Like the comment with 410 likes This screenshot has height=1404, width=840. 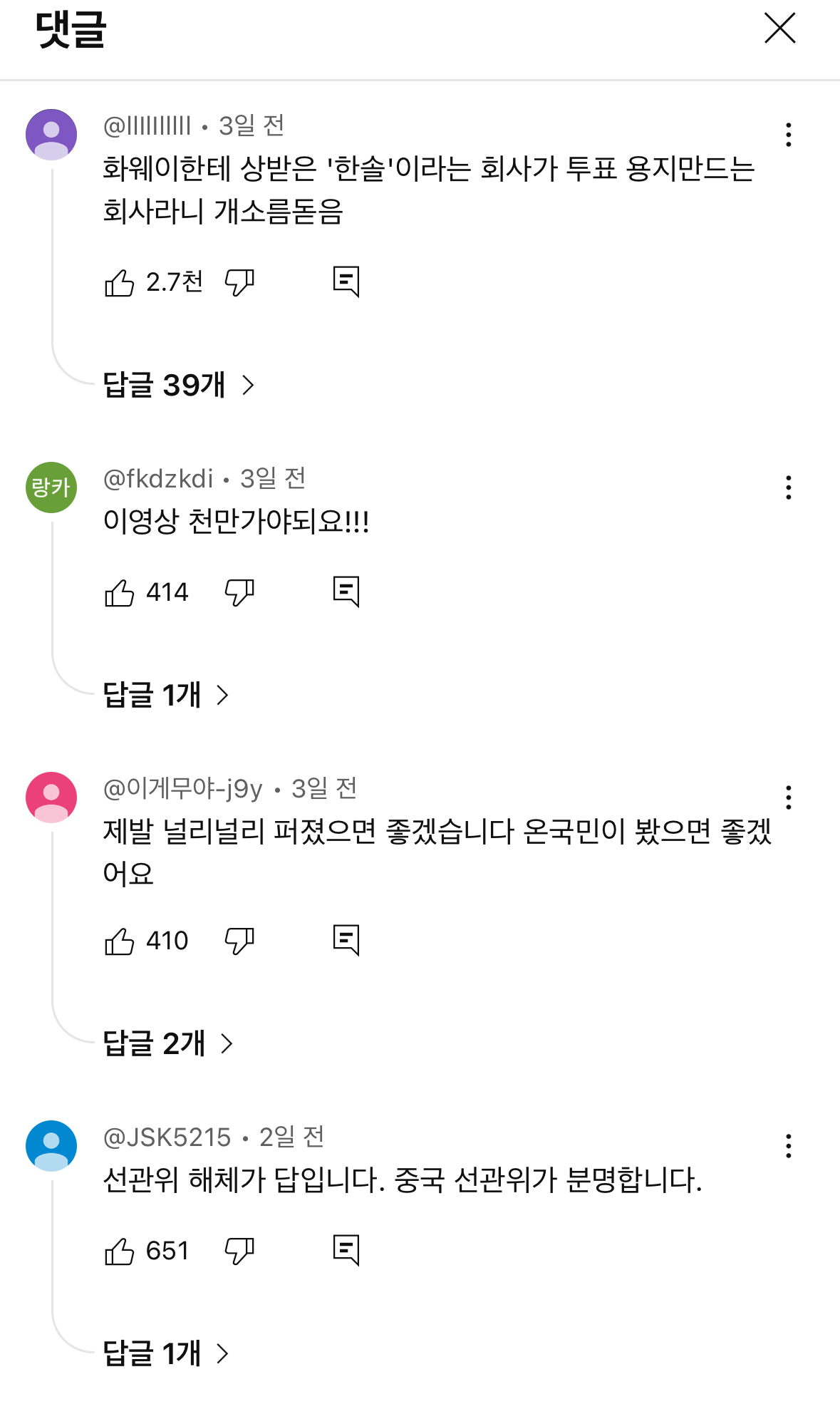point(119,941)
